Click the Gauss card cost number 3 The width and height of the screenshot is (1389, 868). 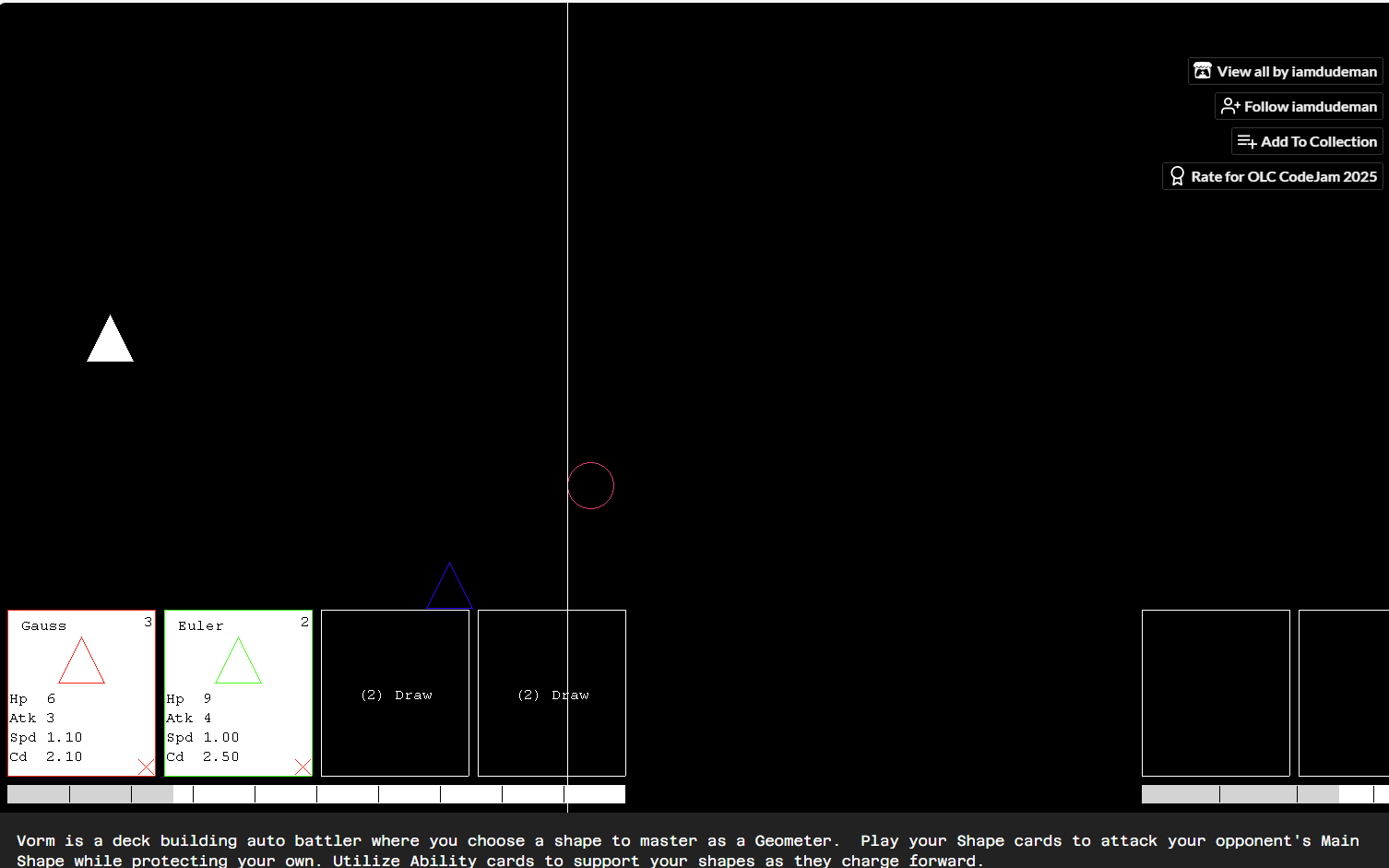148,622
